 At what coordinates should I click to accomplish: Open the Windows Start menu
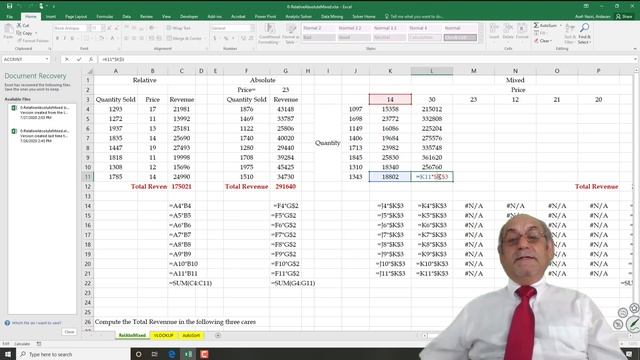tap(8, 354)
